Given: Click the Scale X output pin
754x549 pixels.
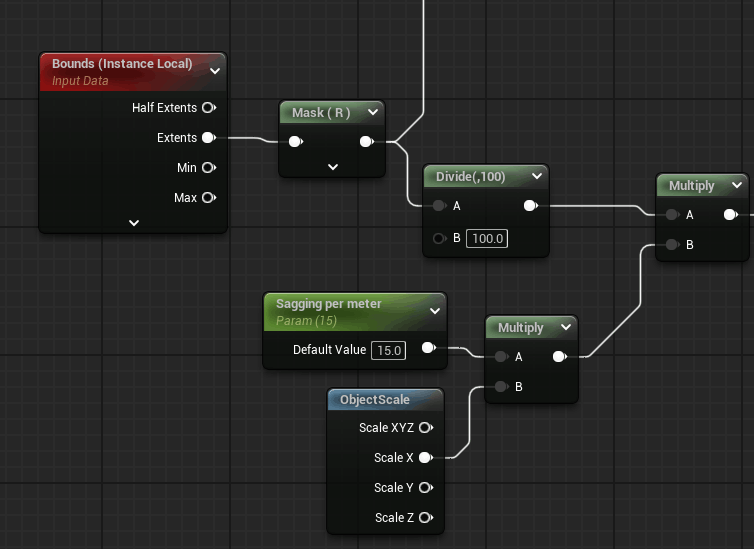Looking at the screenshot, I should (426, 458).
